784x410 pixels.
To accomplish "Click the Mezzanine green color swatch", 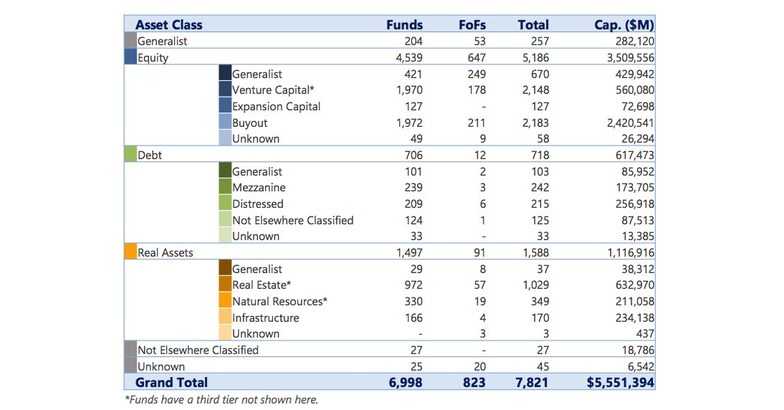I will 224,188.
